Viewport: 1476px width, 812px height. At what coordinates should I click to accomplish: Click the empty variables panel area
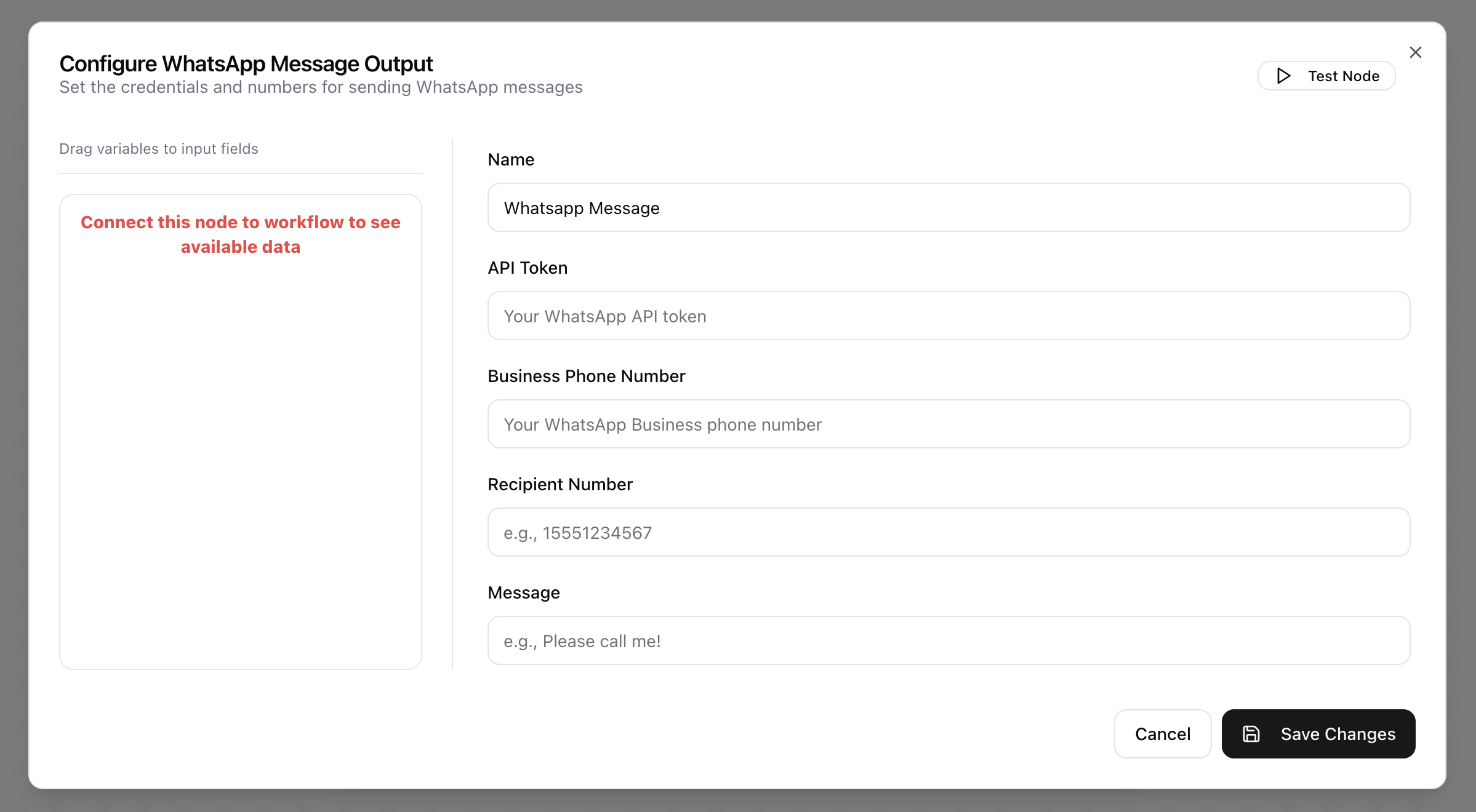240,461
